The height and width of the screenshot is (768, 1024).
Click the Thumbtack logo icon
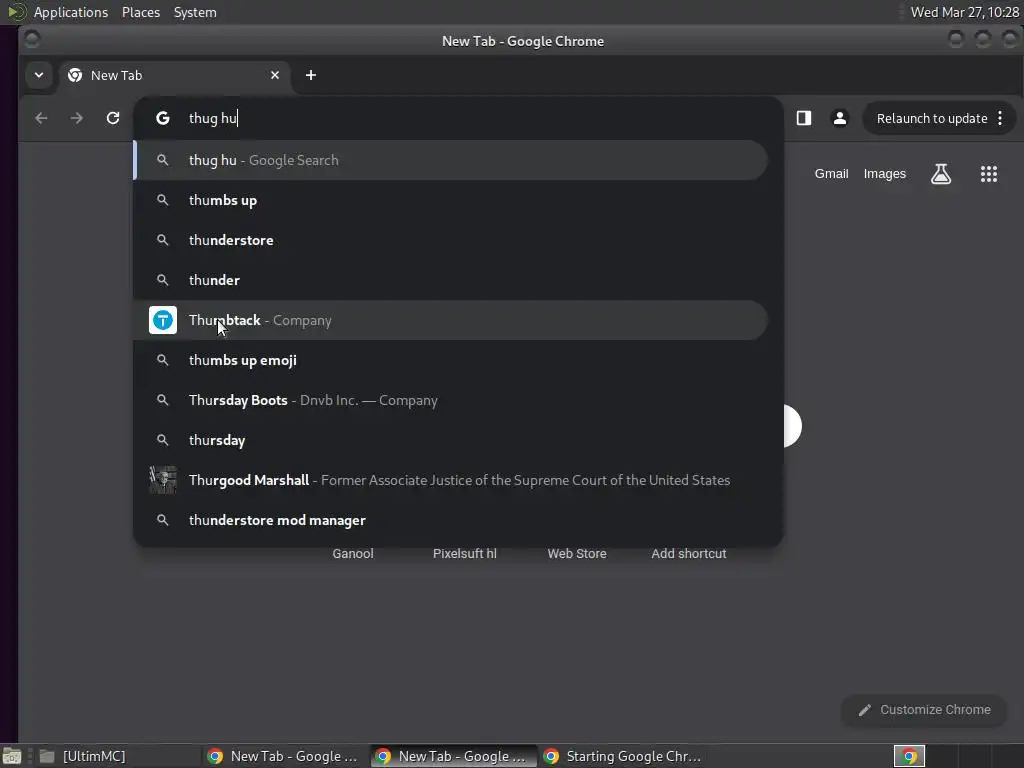coord(163,320)
